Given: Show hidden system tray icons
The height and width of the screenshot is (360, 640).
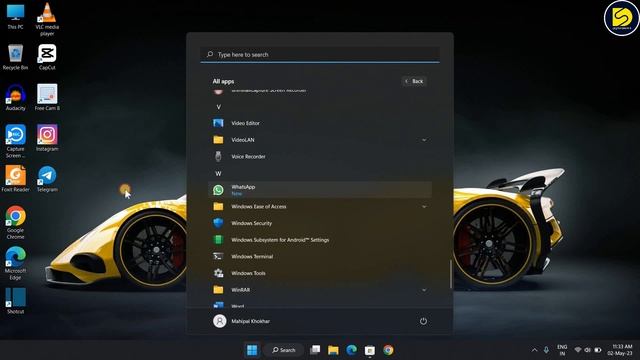Looking at the screenshot, I should coord(534,350).
